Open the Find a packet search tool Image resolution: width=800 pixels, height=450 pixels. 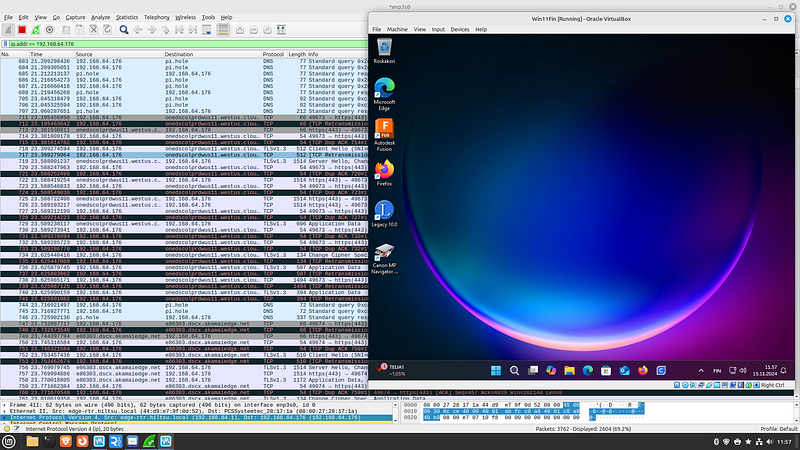(123, 30)
